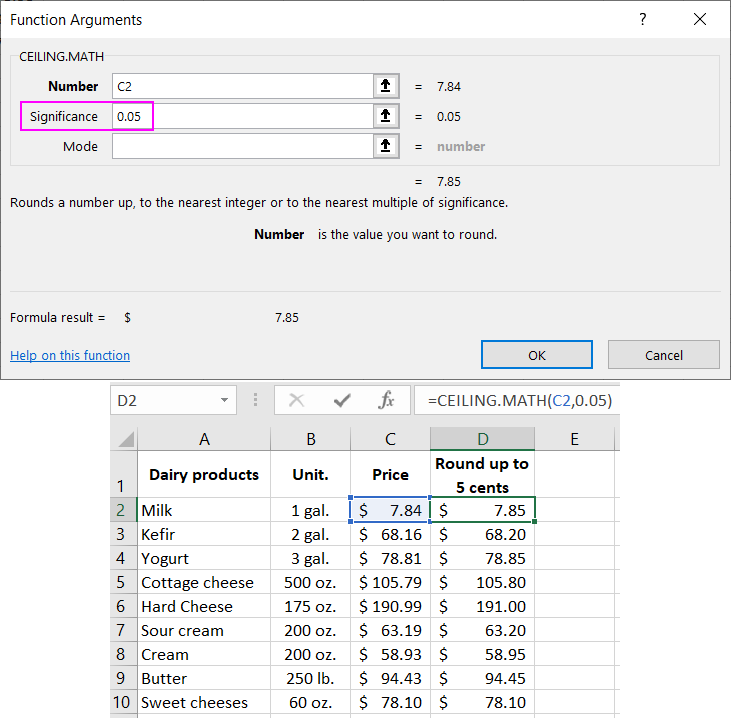Select row 5 header
This screenshot has width=731, height=718.
(x=123, y=582)
